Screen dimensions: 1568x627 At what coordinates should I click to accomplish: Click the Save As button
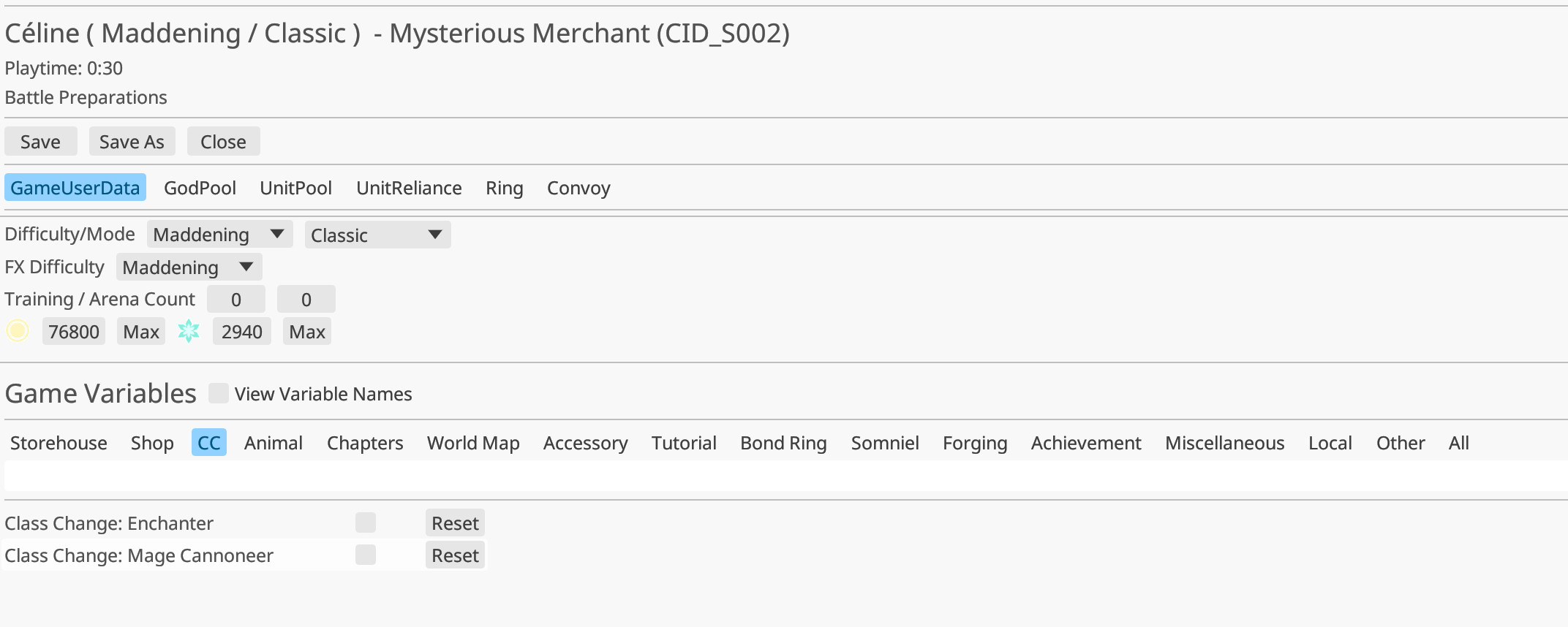tap(132, 141)
